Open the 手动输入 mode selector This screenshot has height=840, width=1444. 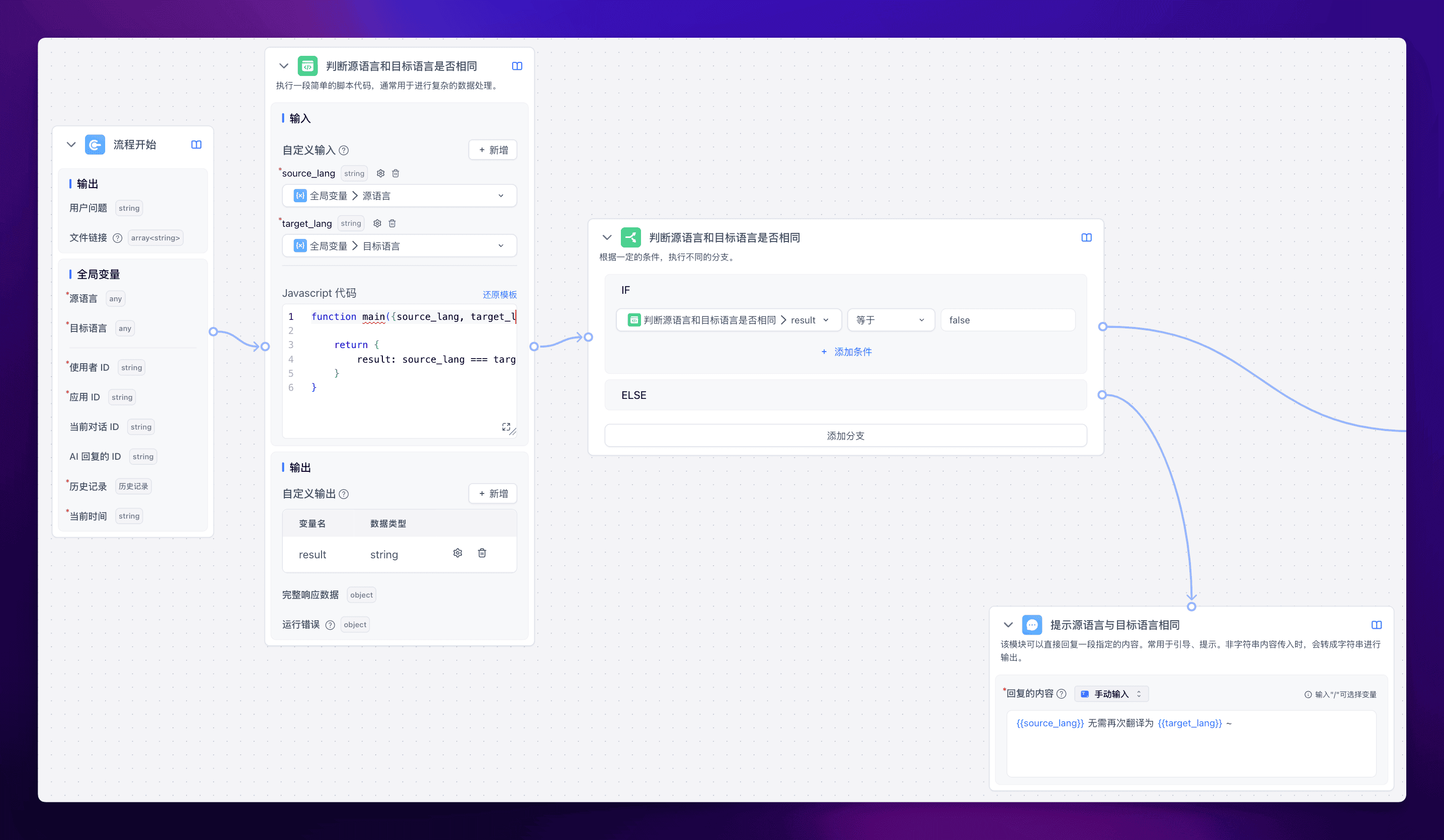(x=1111, y=694)
